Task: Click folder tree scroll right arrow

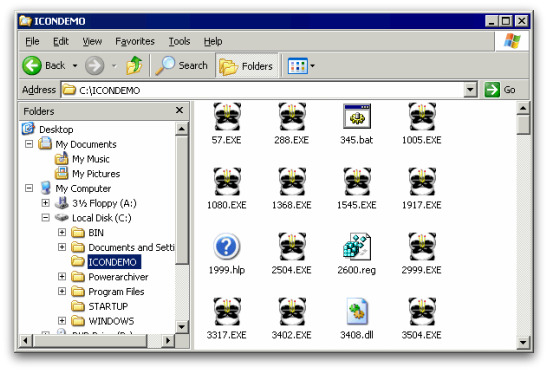Action: click(x=168, y=341)
